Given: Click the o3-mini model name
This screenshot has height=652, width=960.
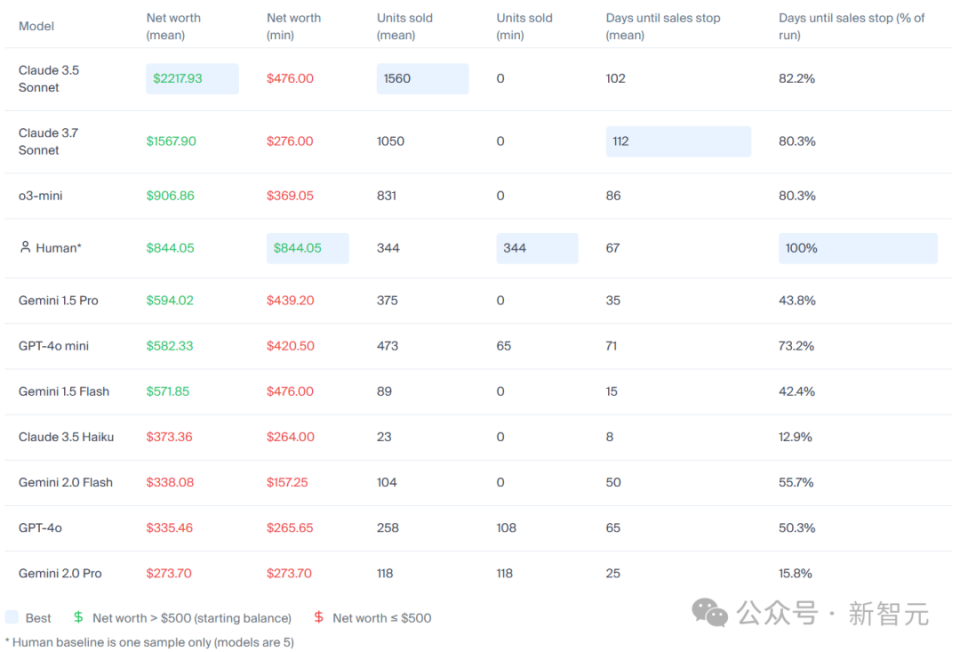Looking at the screenshot, I should (40, 196).
